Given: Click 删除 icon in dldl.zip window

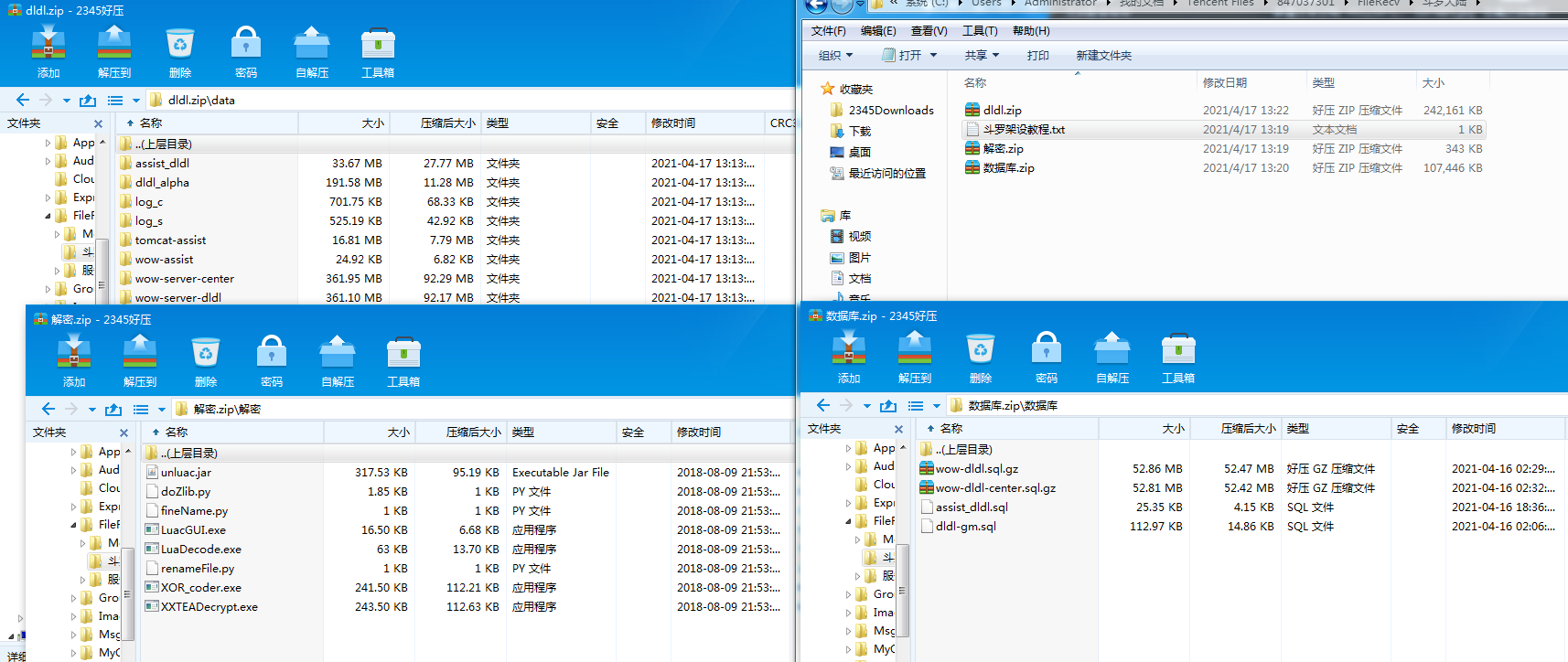Looking at the screenshot, I should pyautogui.click(x=180, y=43).
